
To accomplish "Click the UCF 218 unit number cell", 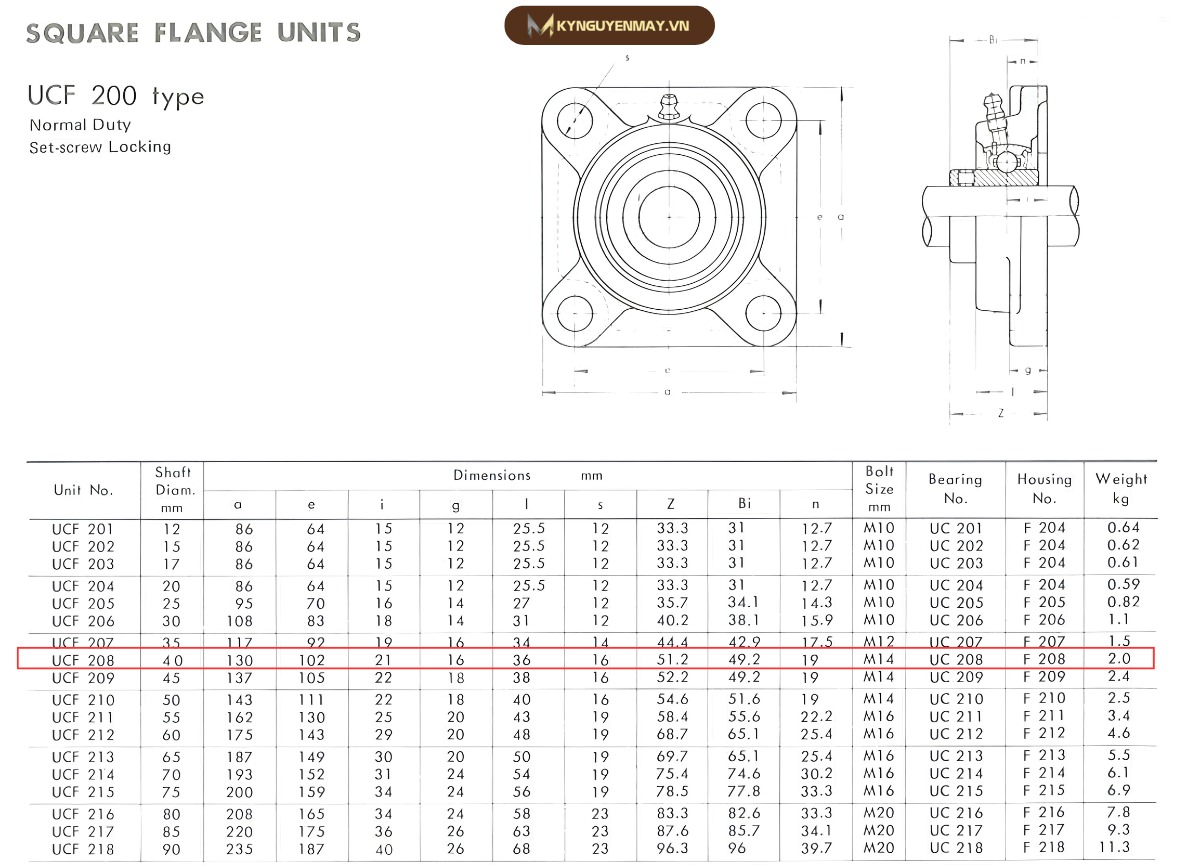I will click(x=83, y=849).
